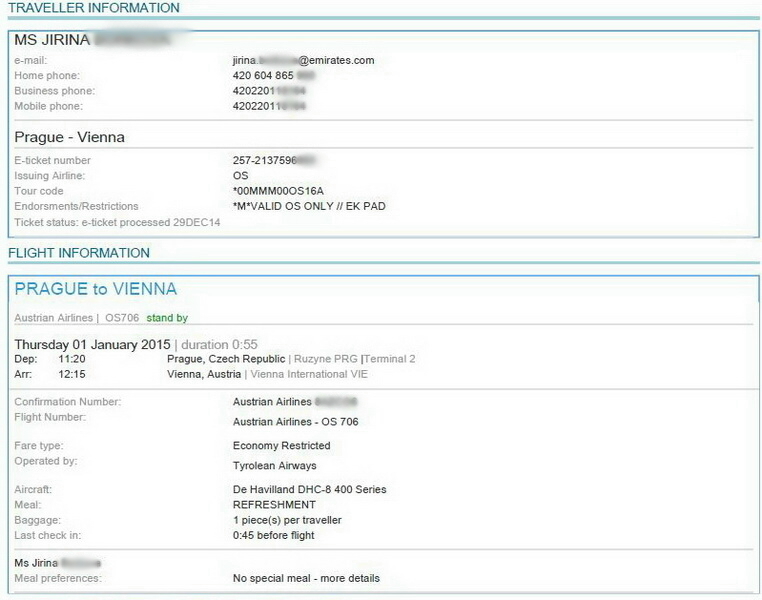Click the 'Terminal 2' text

390,359
